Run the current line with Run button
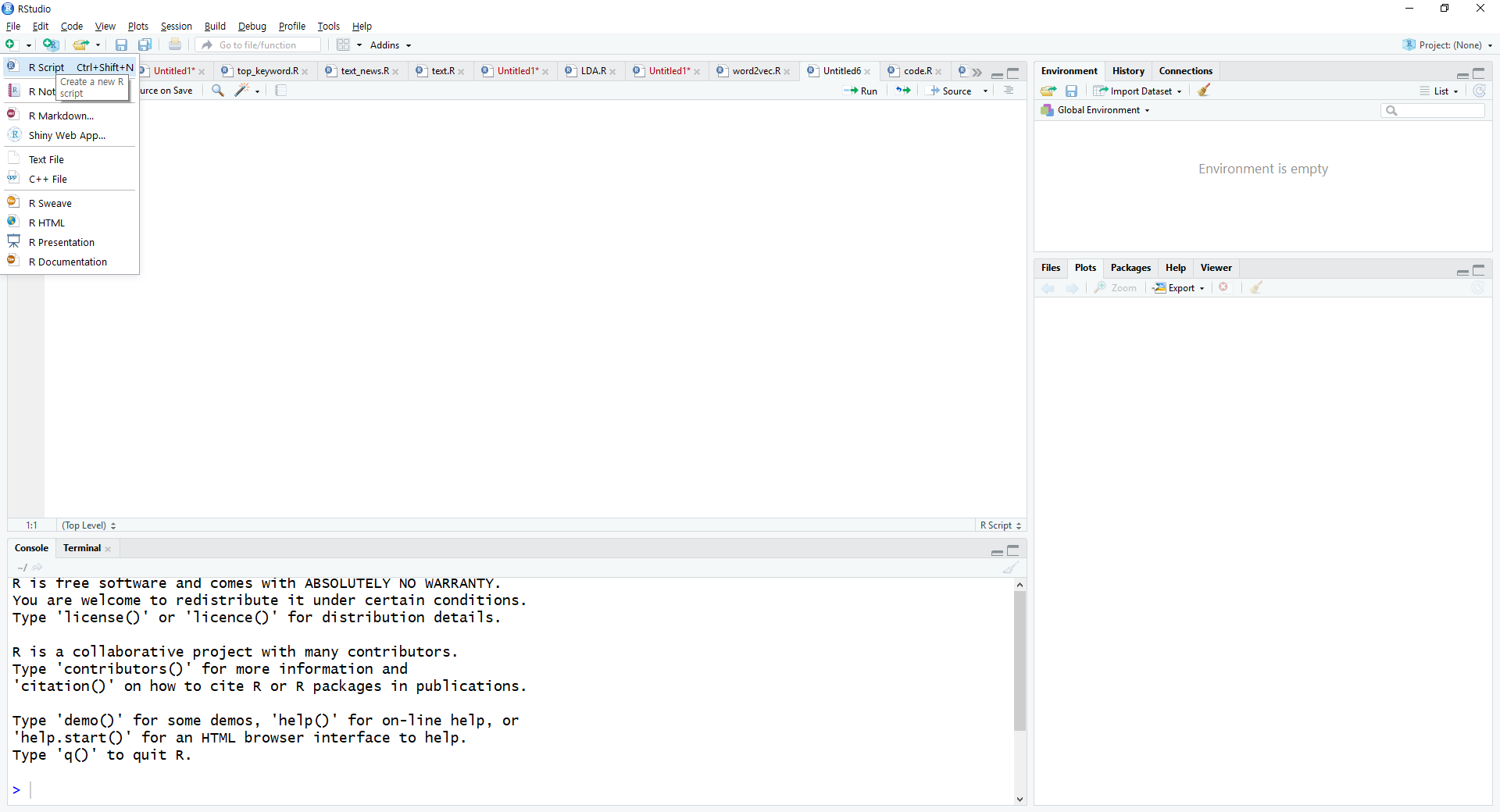Image resolution: width=1500 pixels, height=812 pixels. (x=860, y=91)
